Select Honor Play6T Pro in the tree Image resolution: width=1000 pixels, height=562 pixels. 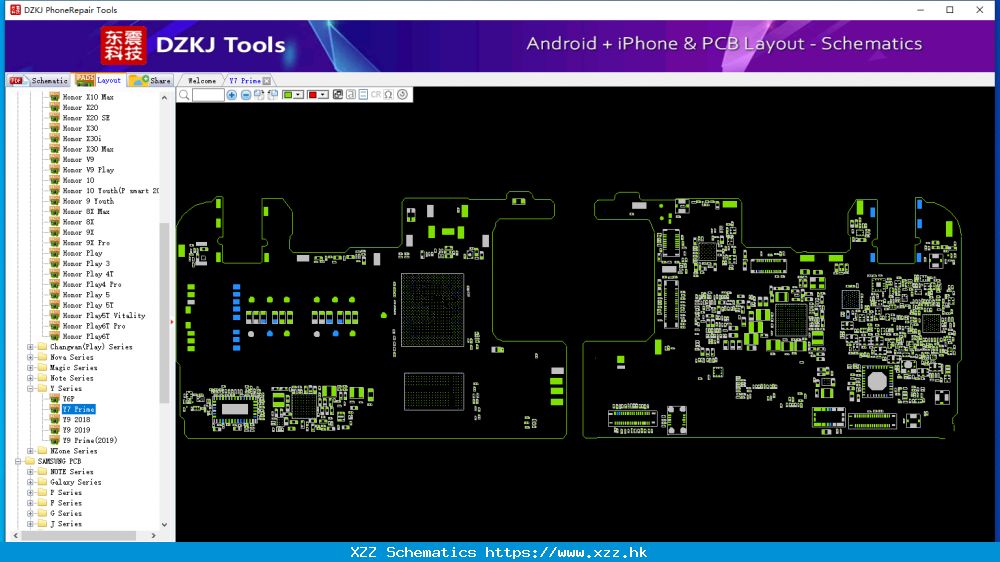point(94,326)
